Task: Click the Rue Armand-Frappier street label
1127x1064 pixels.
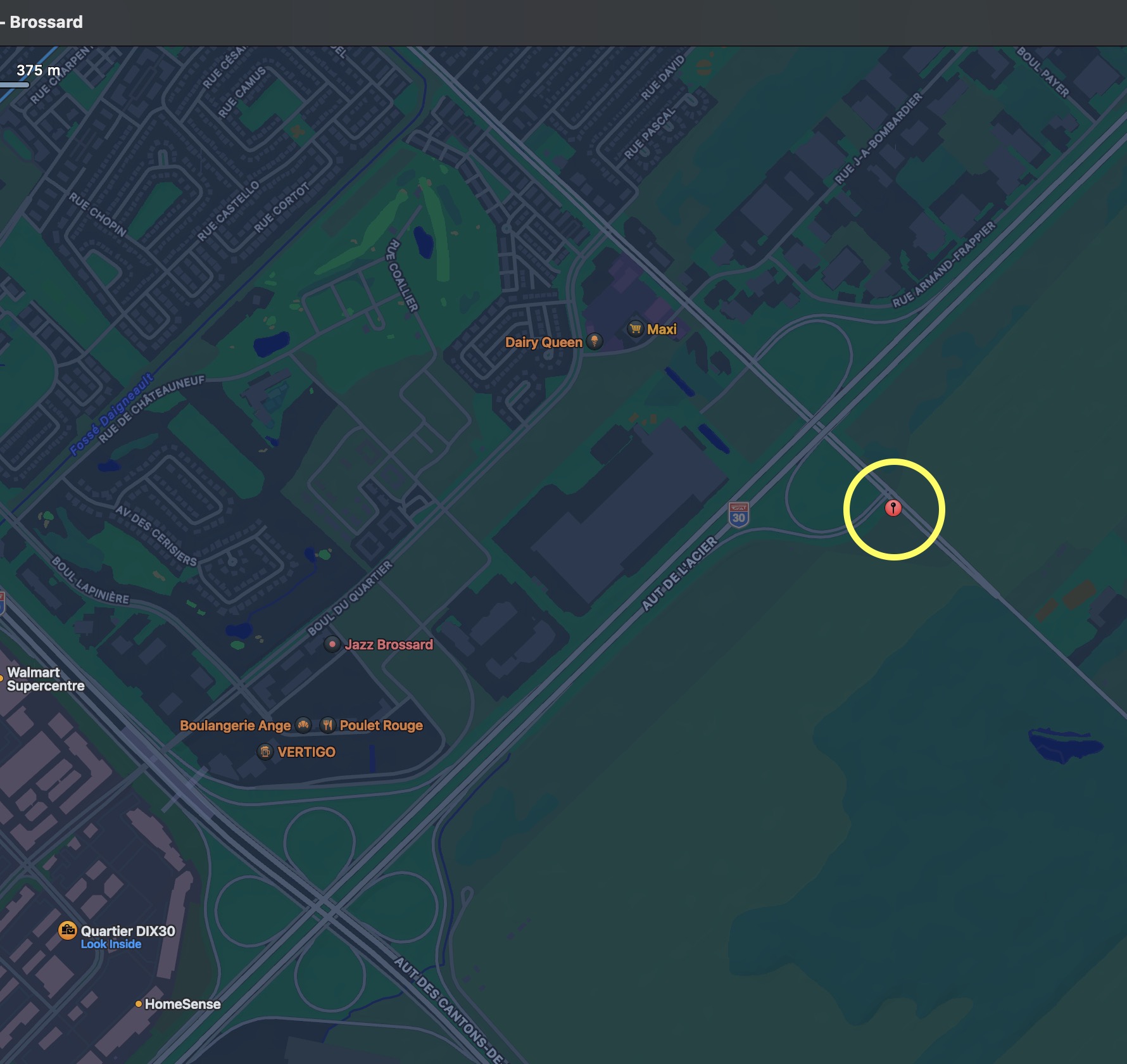Action: click(944, 265)
